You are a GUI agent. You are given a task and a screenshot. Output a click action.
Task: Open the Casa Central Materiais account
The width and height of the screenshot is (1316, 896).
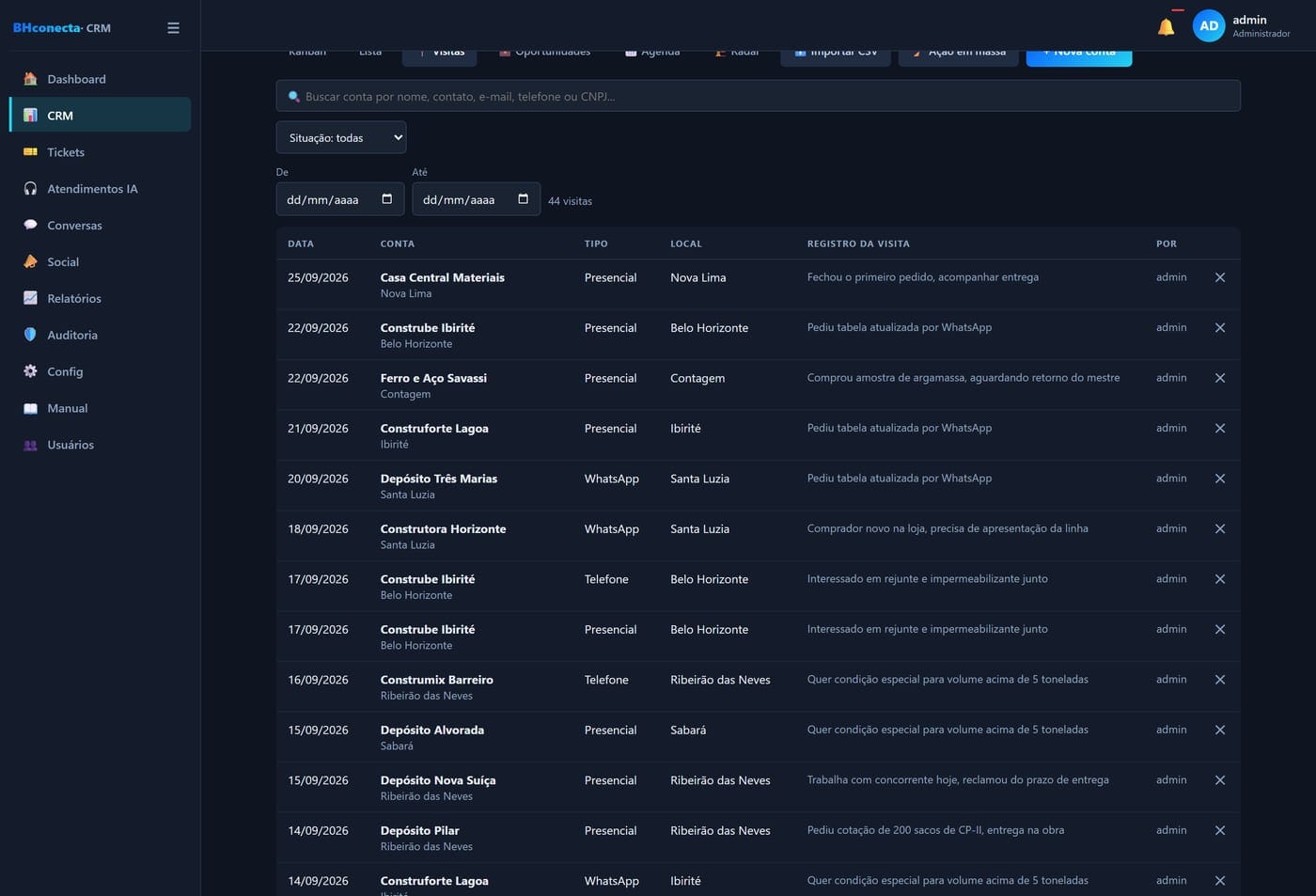tap(442, 277)
